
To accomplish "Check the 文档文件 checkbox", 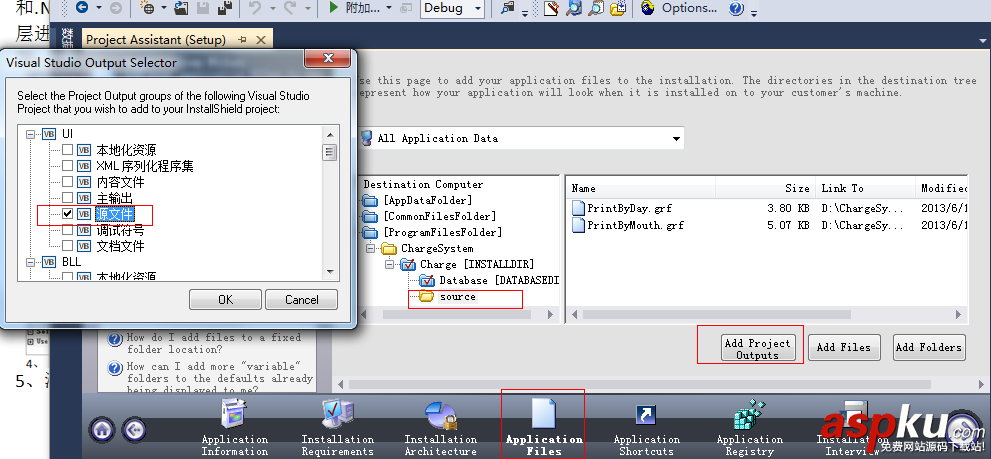I will point(67,245).
